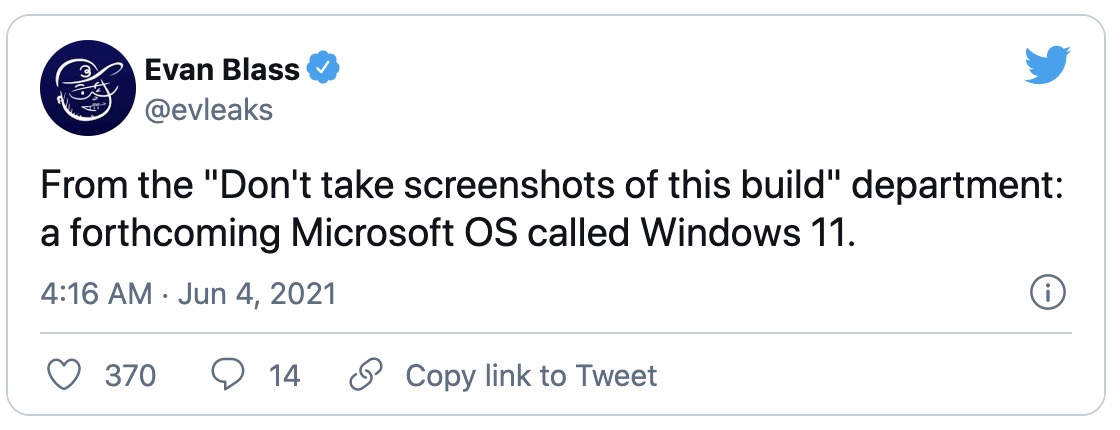Open the circled info icon
1120x430 pixels.
pos(1049,294)
